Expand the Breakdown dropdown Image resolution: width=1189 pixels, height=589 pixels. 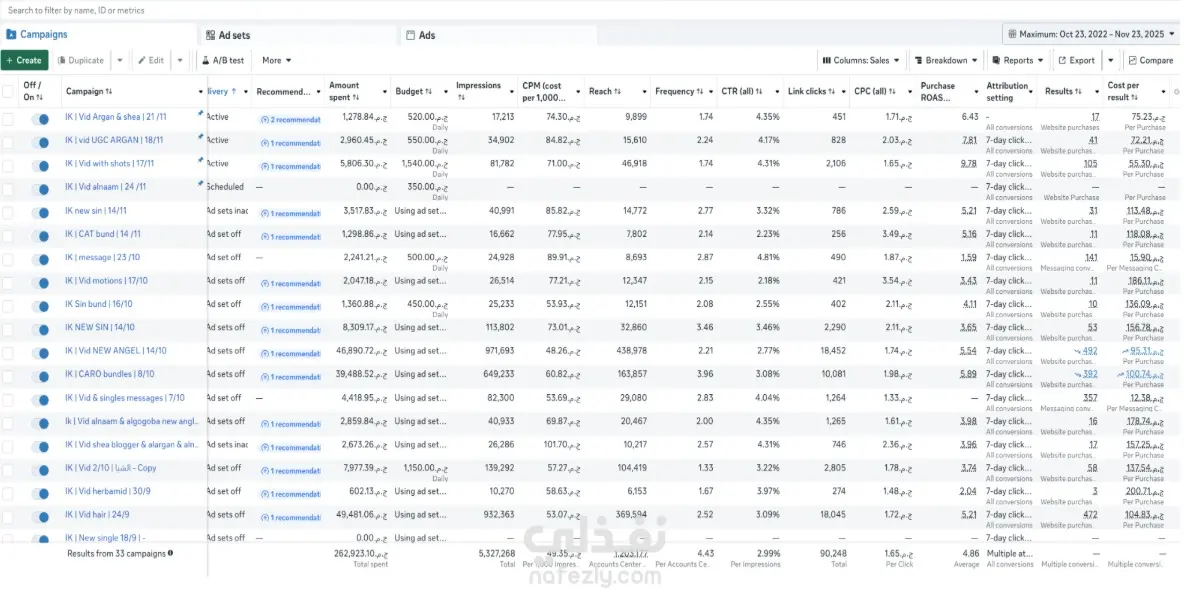(x=945, y=61)
